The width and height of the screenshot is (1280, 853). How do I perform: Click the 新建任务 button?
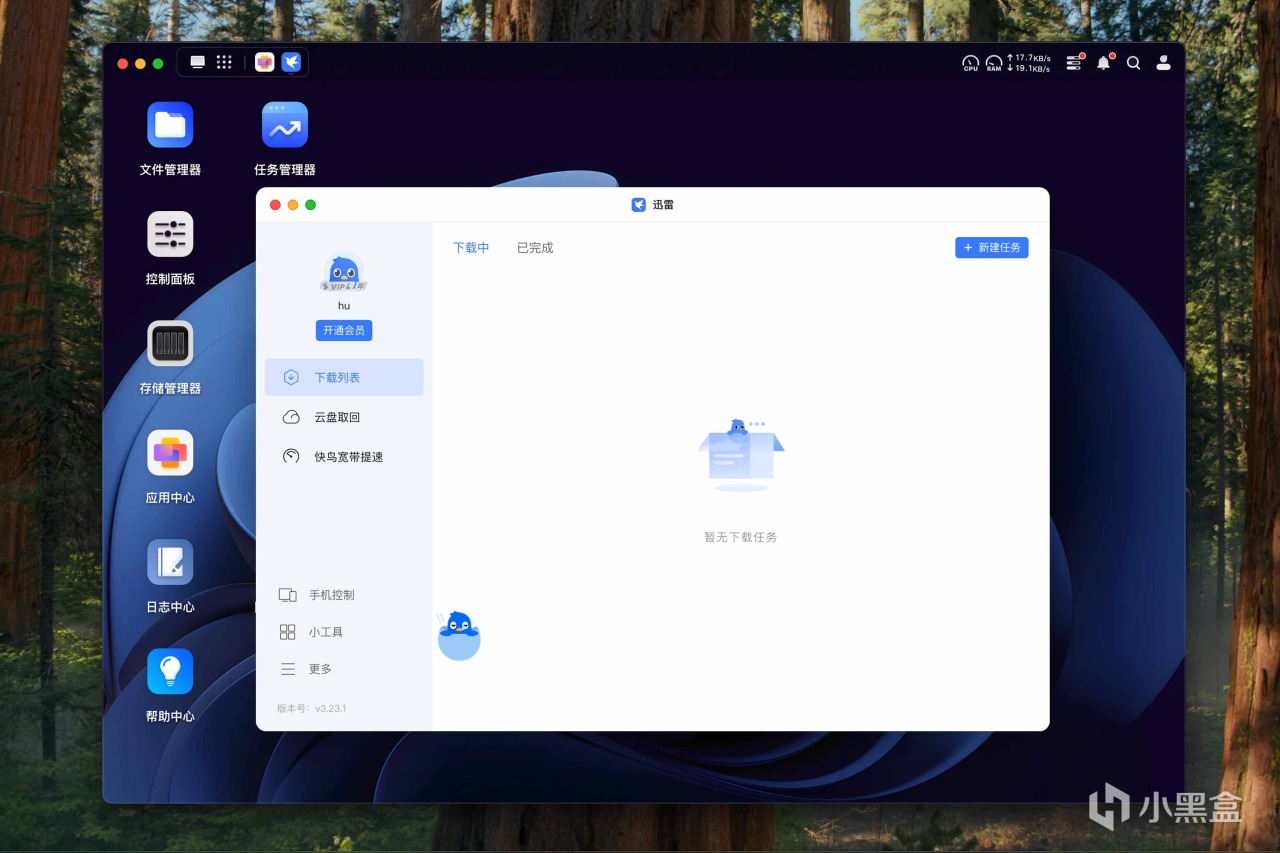click(992, 247)
